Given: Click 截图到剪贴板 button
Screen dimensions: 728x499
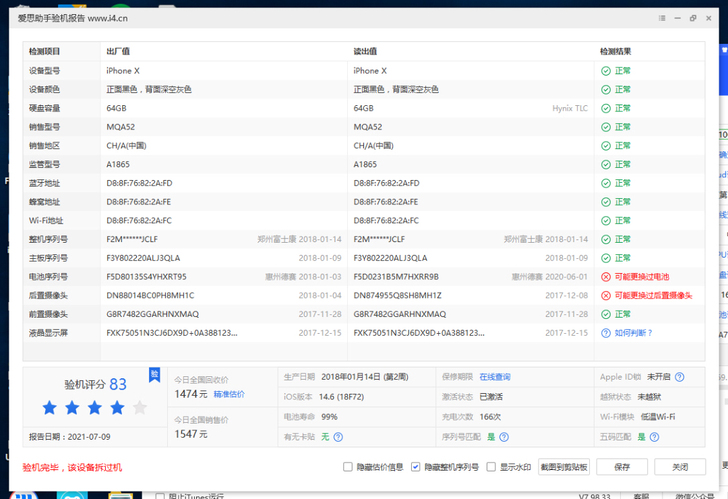Looking at the screenshot, I should [x=564, y=467].
